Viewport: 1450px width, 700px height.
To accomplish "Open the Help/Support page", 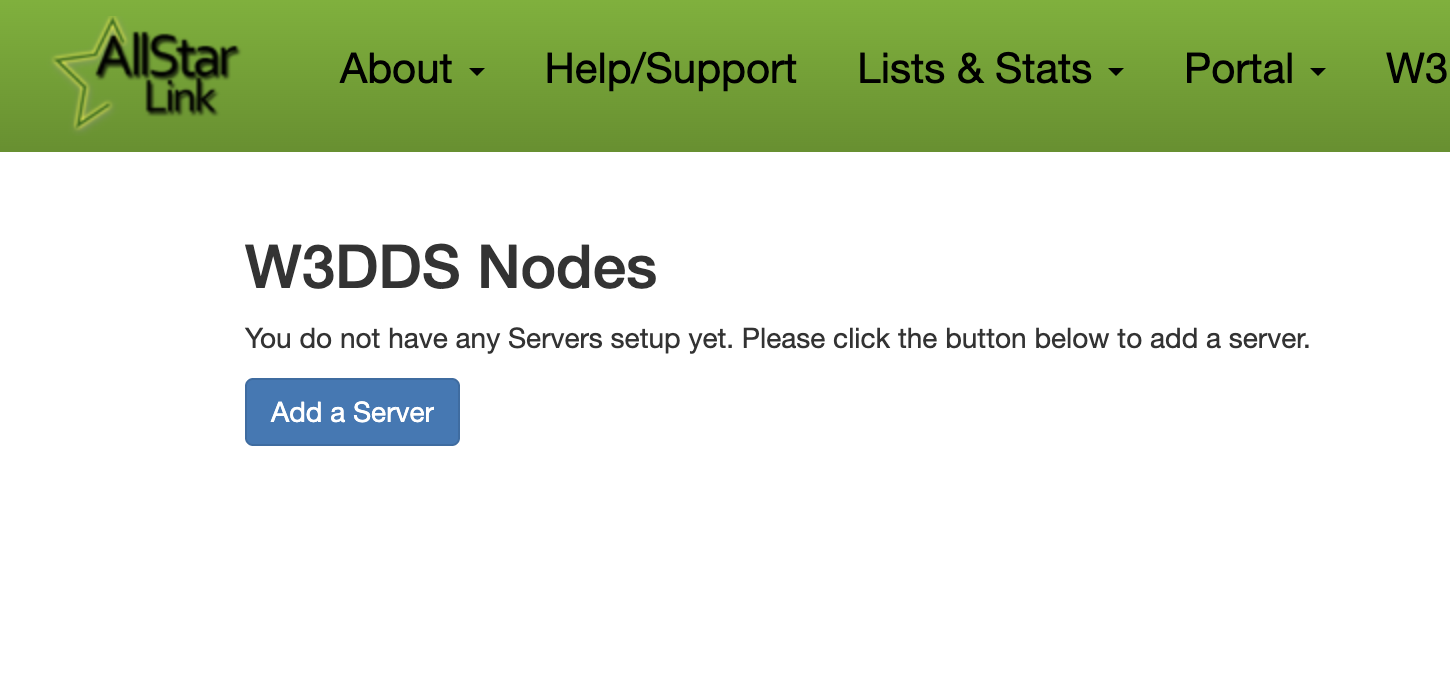I will coord(671,69).
